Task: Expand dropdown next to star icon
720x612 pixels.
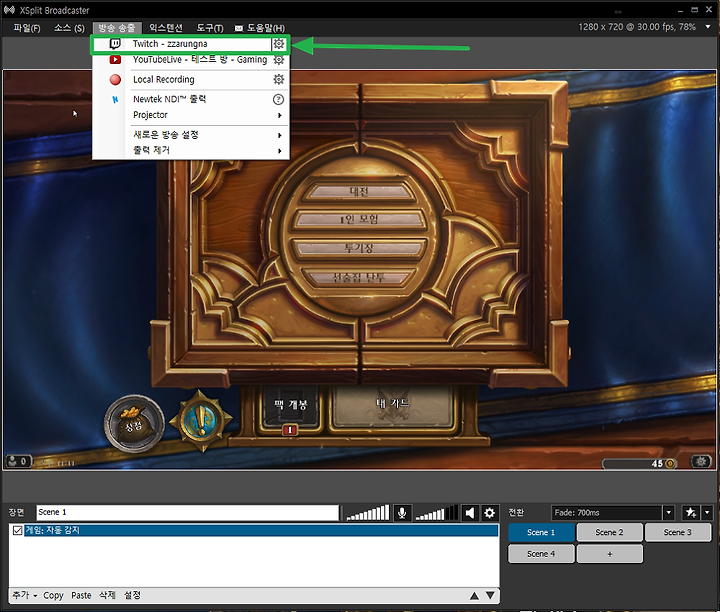Action: 707,512
